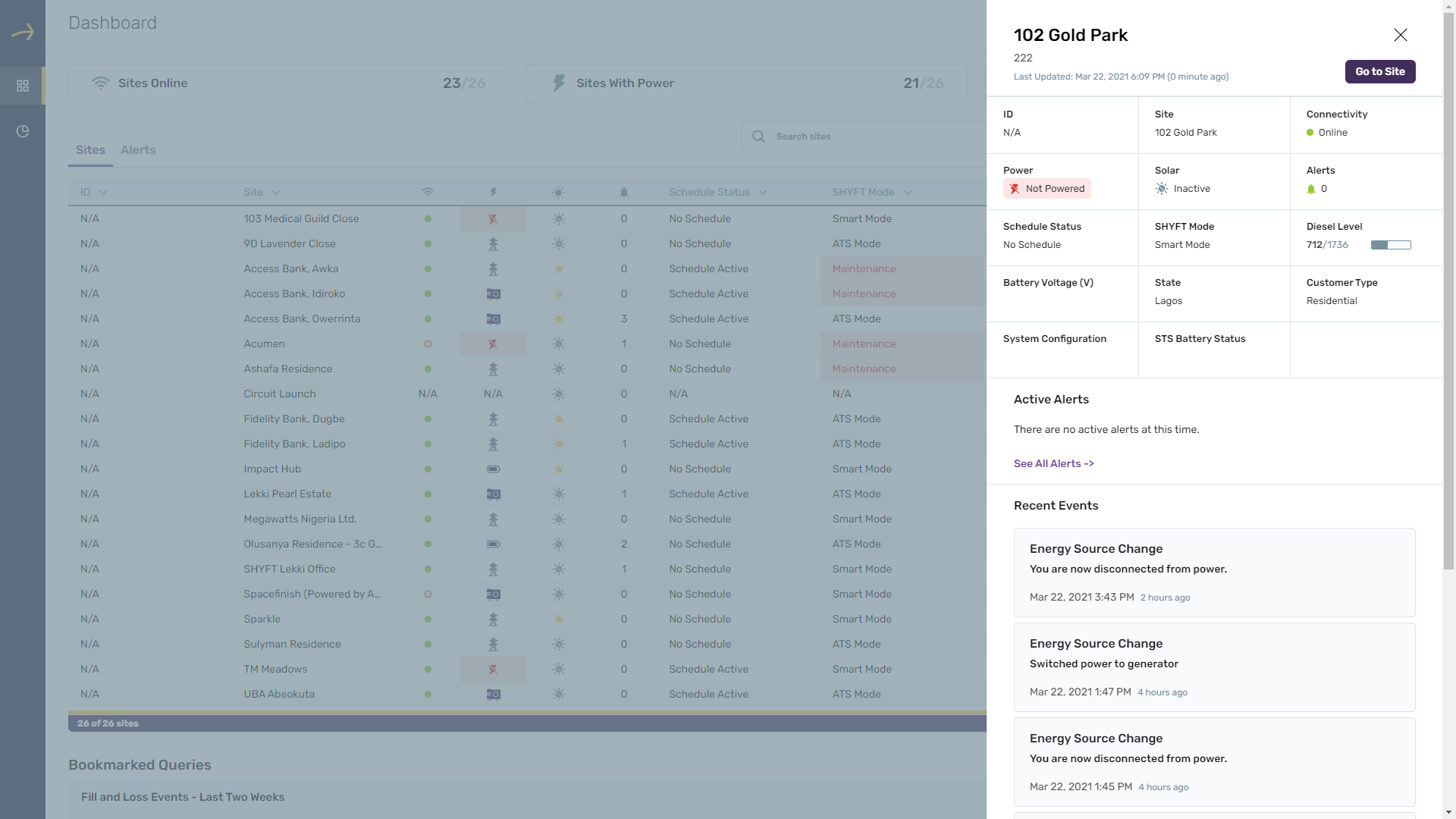The height and width of the screenshot is (819, 1456).
Task: Click battery icon in Olusanya Residence row
Action: click(493, 544)
